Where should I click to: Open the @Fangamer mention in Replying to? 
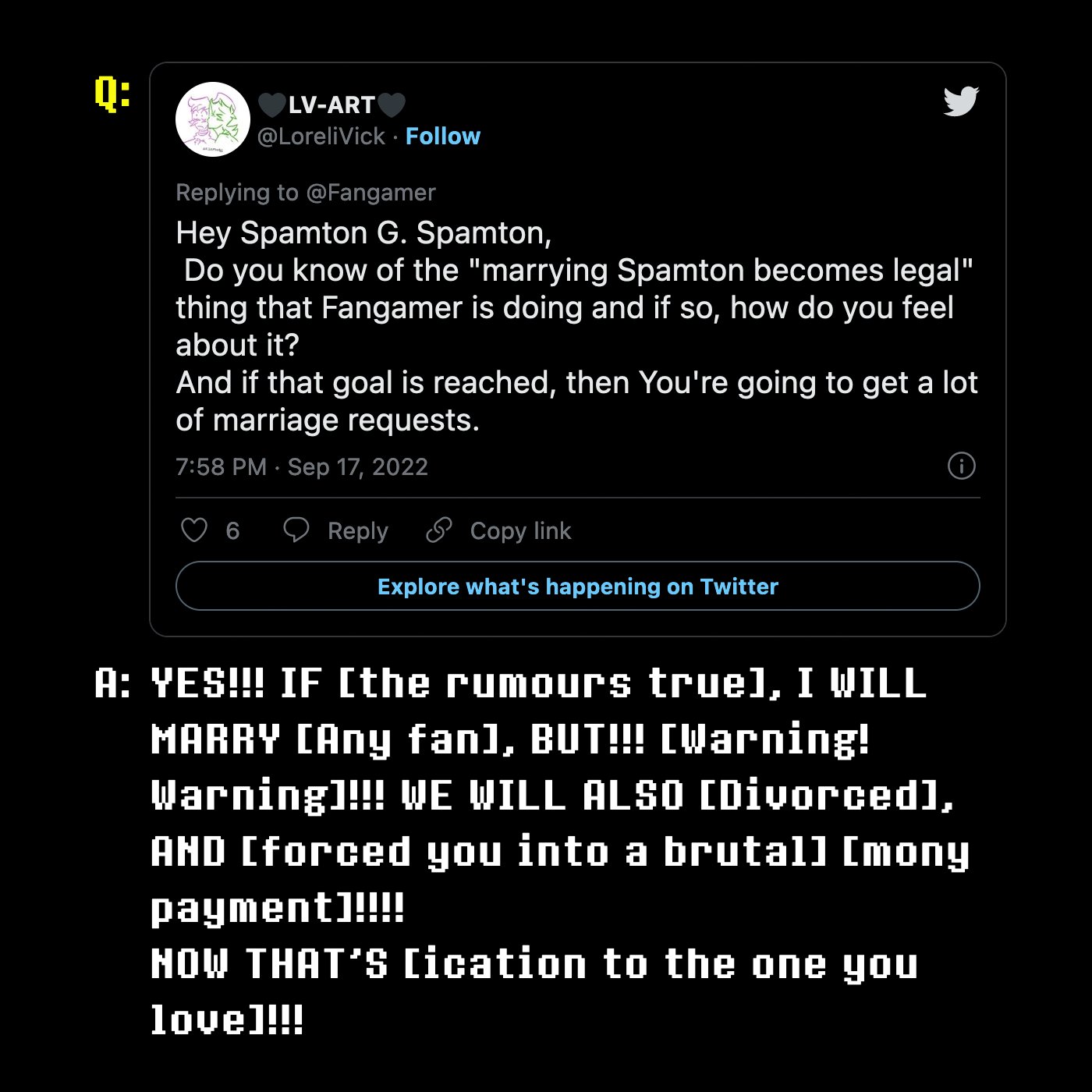tap(370, 193)
